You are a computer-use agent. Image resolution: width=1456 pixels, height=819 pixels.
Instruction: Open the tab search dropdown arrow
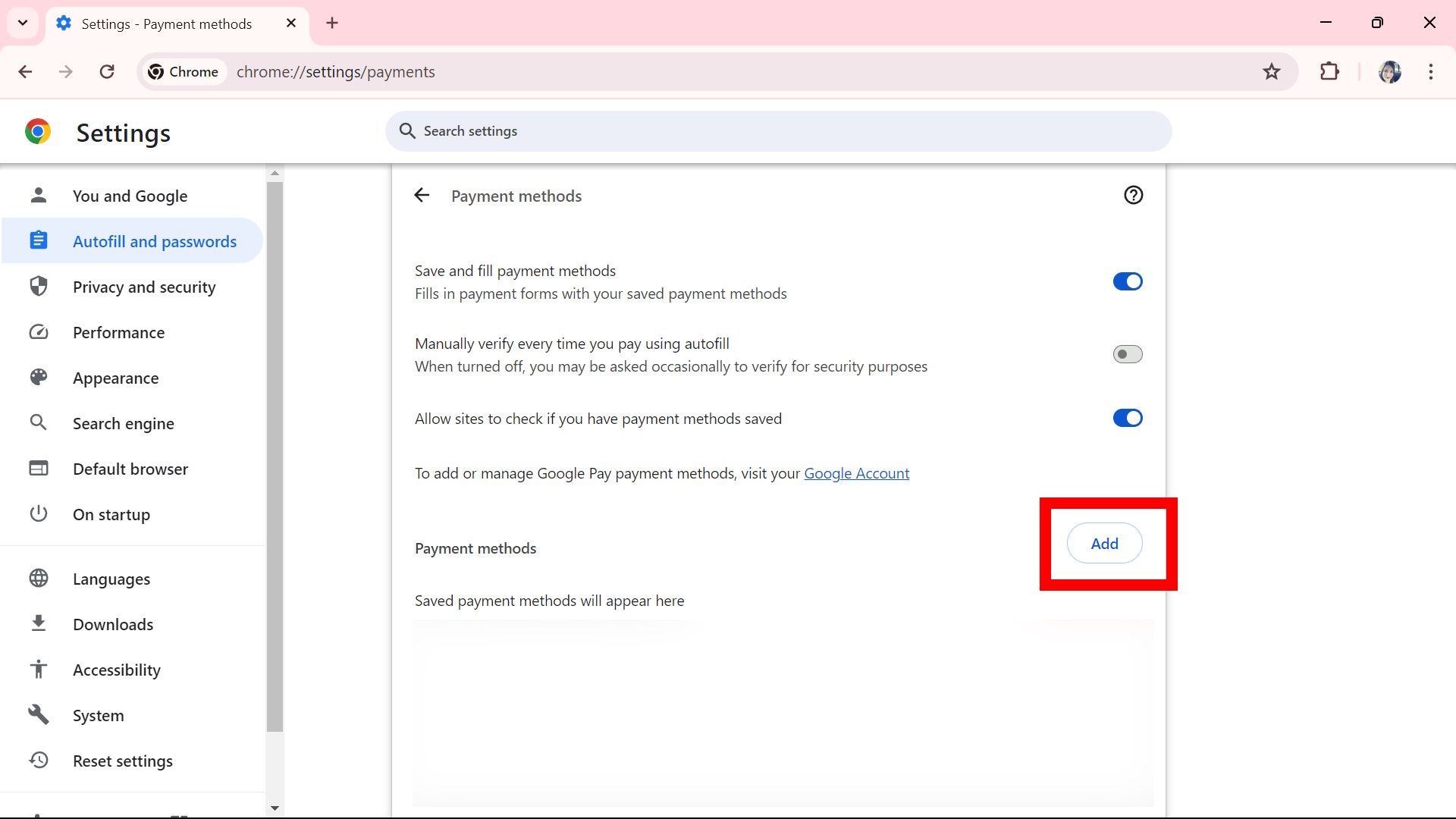22,23
